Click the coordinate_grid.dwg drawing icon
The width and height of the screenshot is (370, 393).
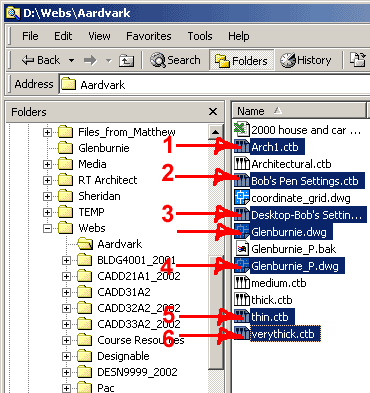click(242, 198)
